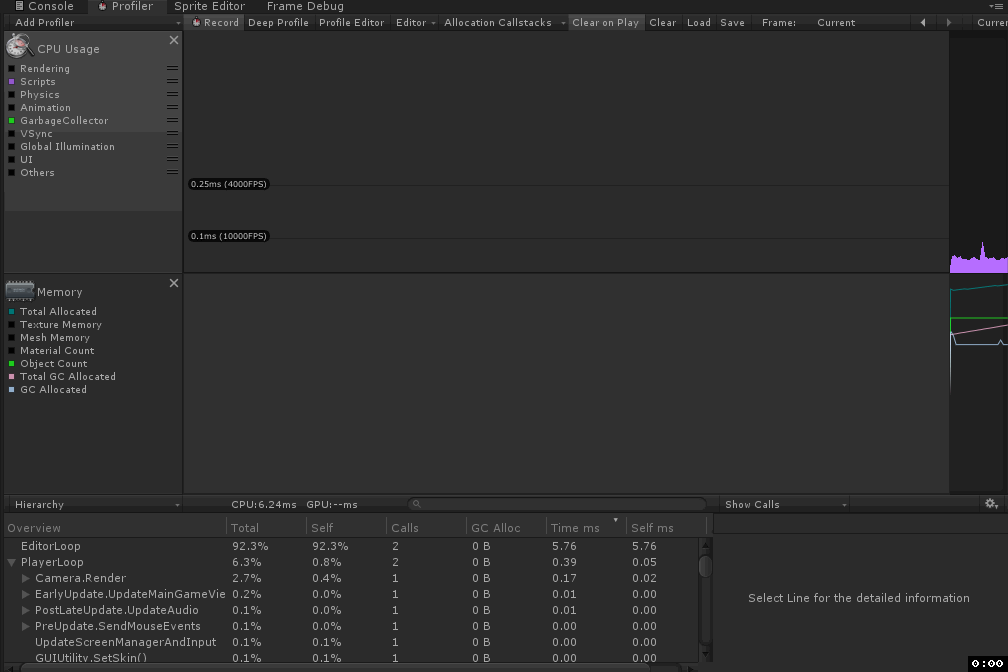The height and width of the screenshot is (672, 1008).
Task: Switch to the Console tab
Action: pyautogui.click(x=44, y=6)
